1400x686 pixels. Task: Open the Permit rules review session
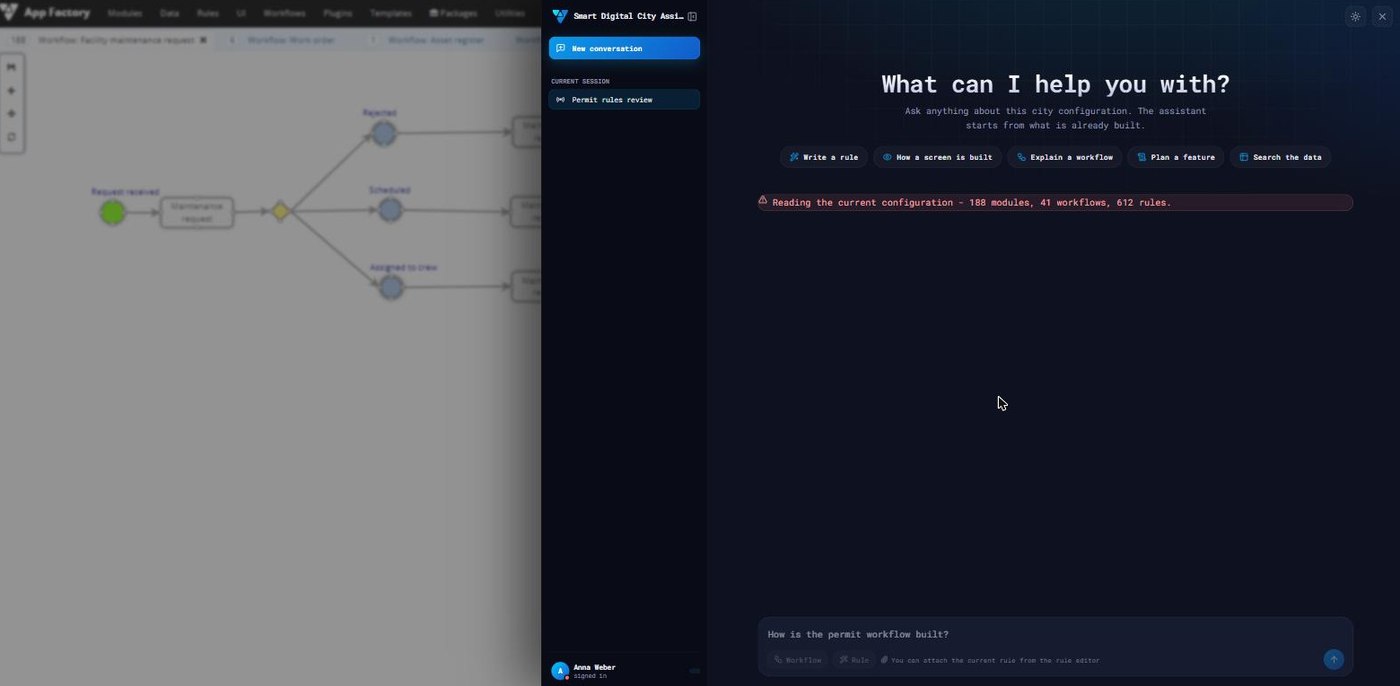[624, 100]
